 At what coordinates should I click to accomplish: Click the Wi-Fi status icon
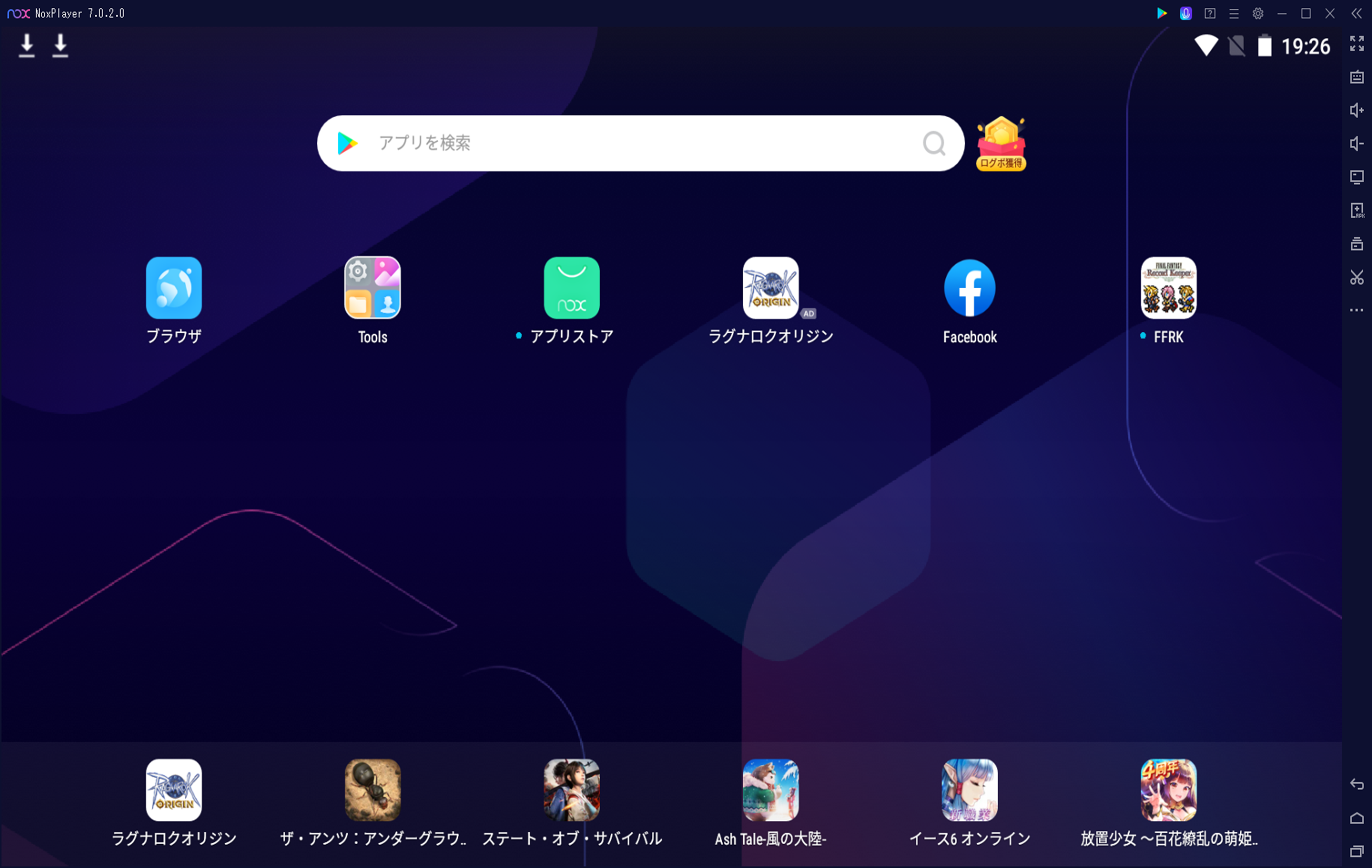[x=1206, y=46]
